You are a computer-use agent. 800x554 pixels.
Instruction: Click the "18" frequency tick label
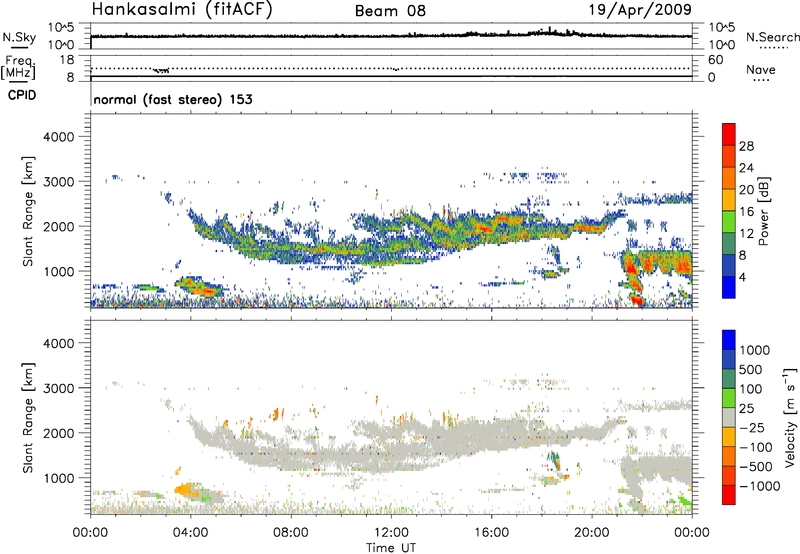tap(67, 60)
